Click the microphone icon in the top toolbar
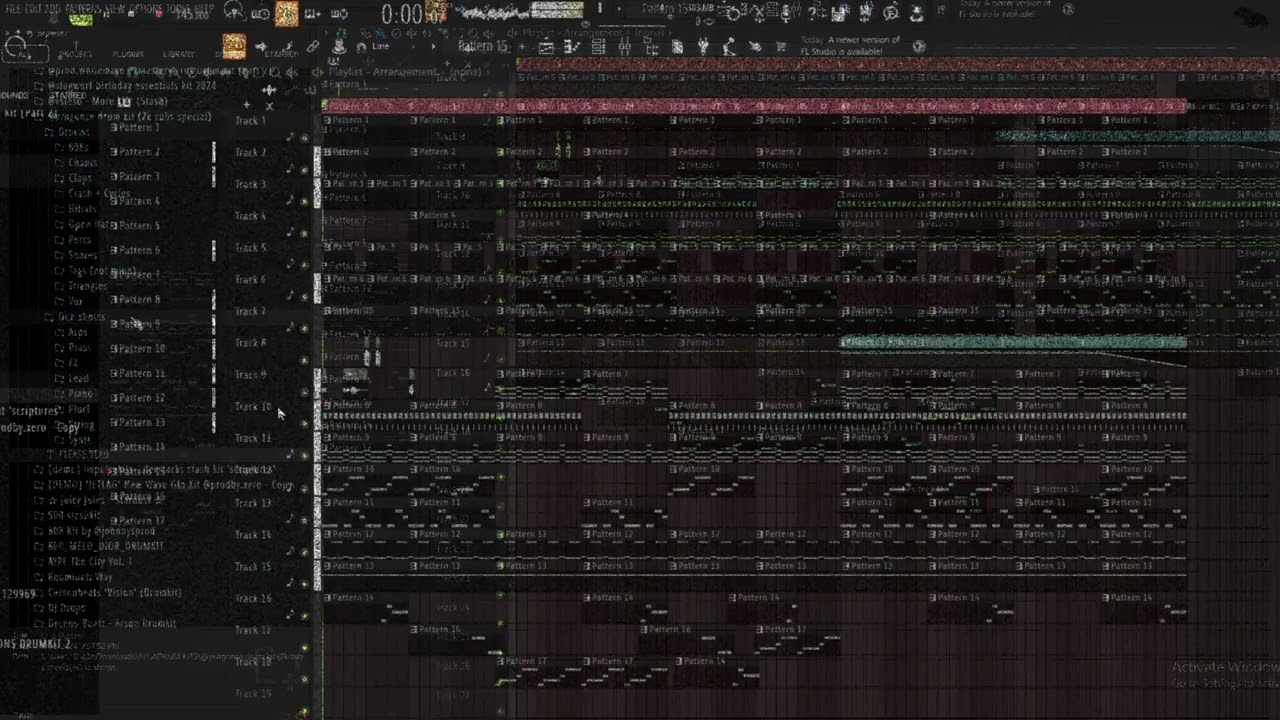The image size is (1280, 720). (x=787, y=13)
